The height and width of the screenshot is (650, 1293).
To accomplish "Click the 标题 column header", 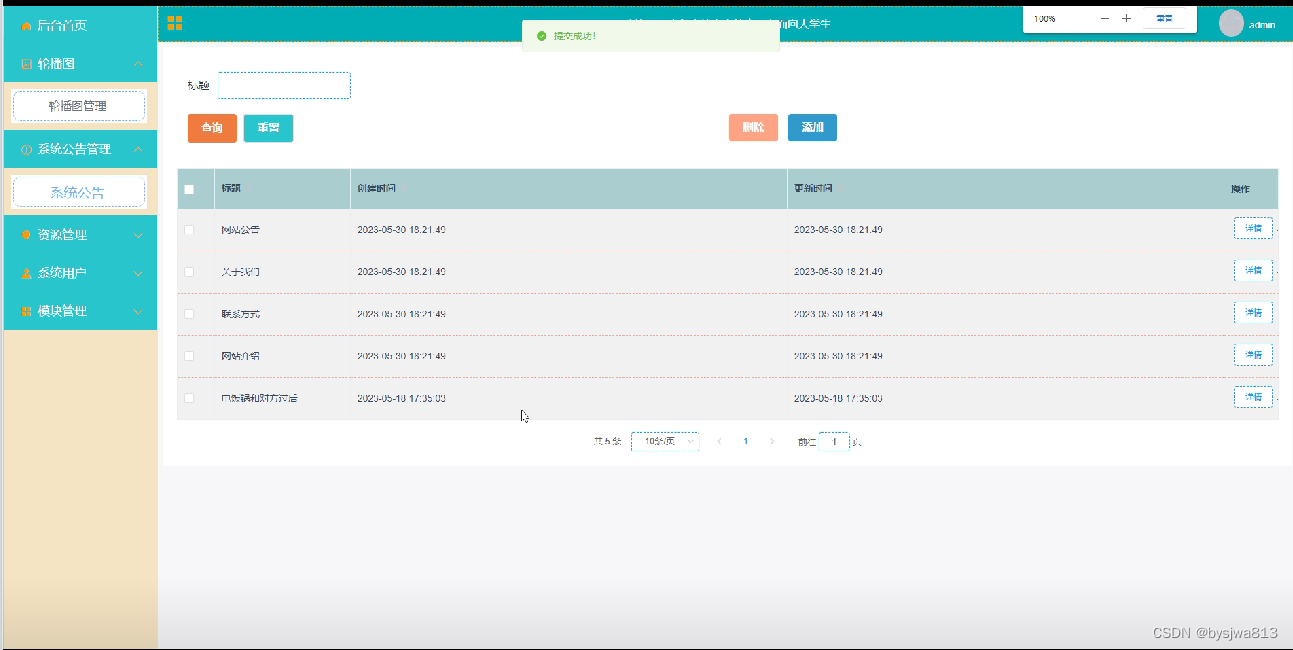I will pos(231,189).
